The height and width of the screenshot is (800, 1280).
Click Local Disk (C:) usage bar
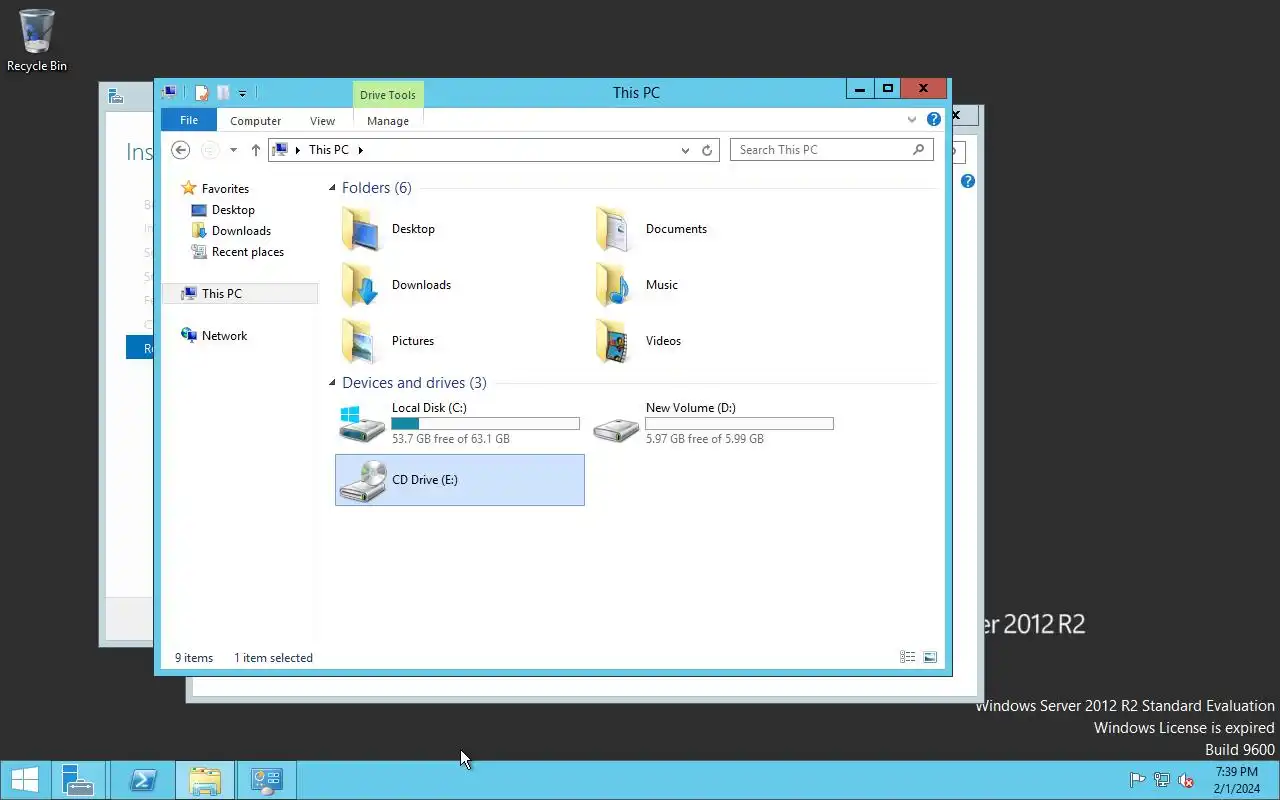(x=485, y=424)
